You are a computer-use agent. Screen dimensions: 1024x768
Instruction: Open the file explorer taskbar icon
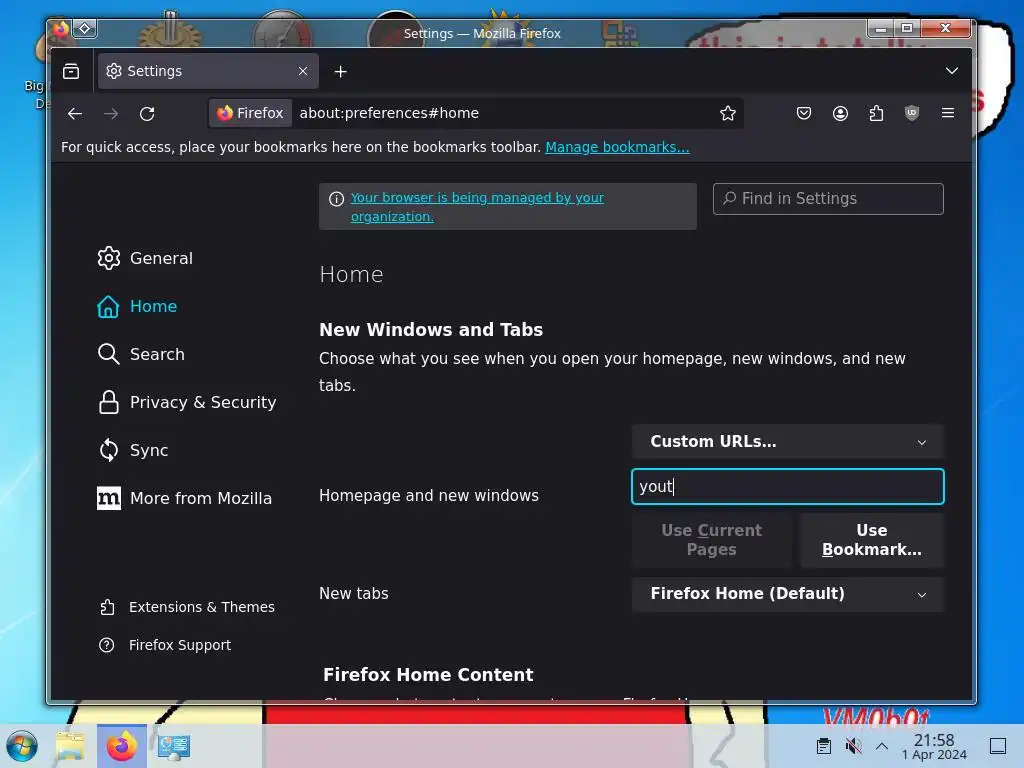tap(70, 746)
